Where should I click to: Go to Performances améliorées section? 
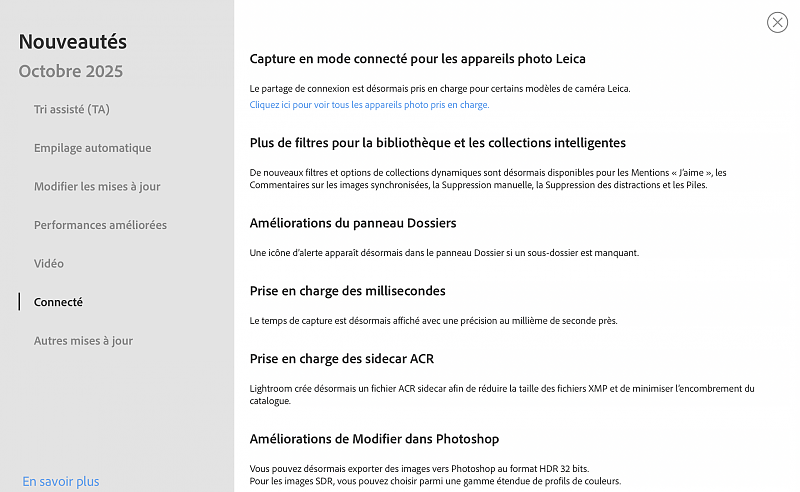click(100, 225)
